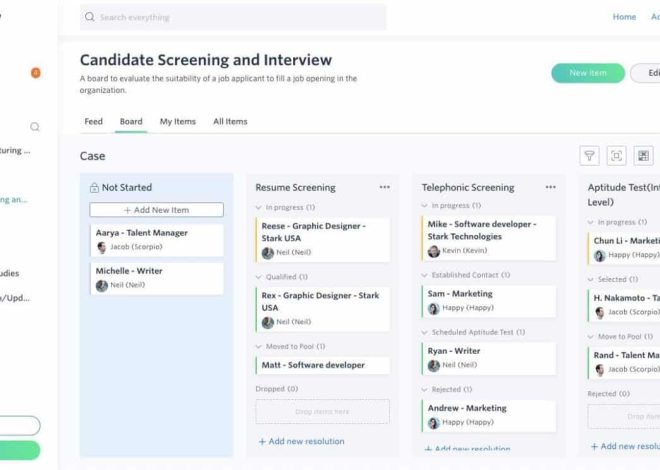Open Resume Screening column options menu
This screenshot has width=660, height=470.
385,187
